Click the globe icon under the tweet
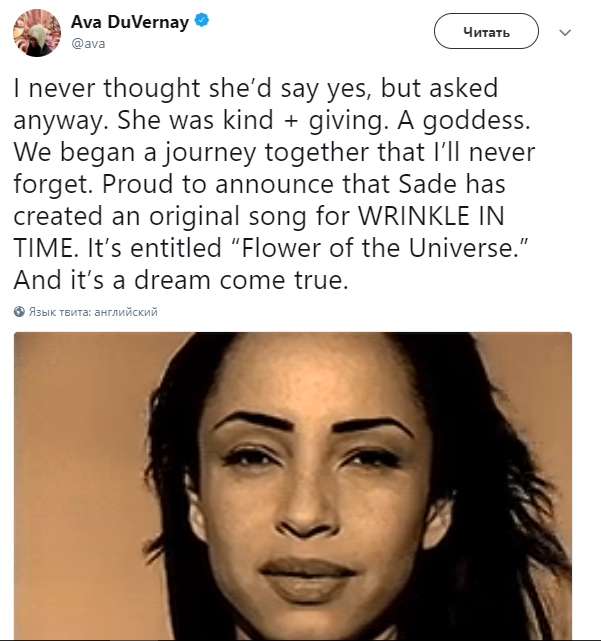The image size is (601, 641). [20, 312]
